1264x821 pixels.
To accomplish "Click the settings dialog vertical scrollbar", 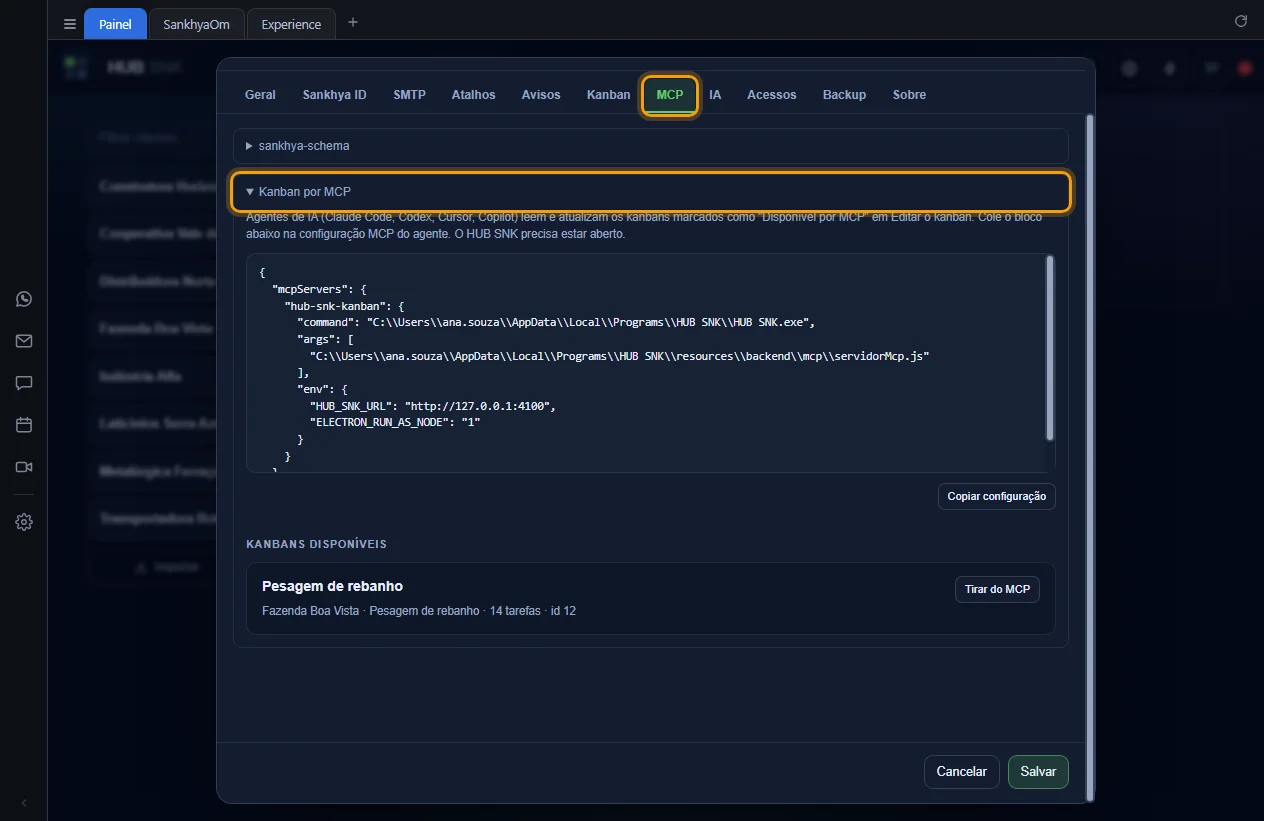I will coord(1089,457).
